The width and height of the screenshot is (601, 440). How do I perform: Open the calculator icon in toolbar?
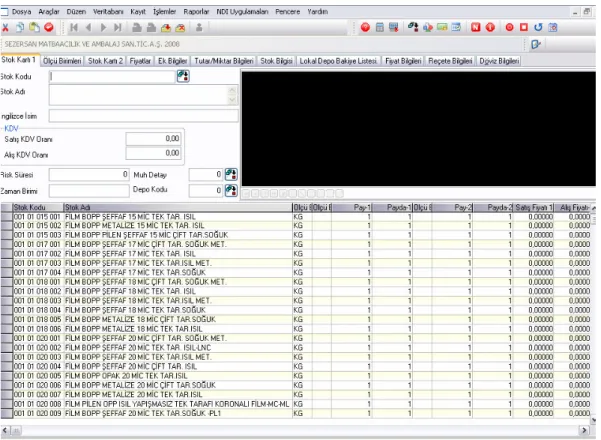coord(379,28)
